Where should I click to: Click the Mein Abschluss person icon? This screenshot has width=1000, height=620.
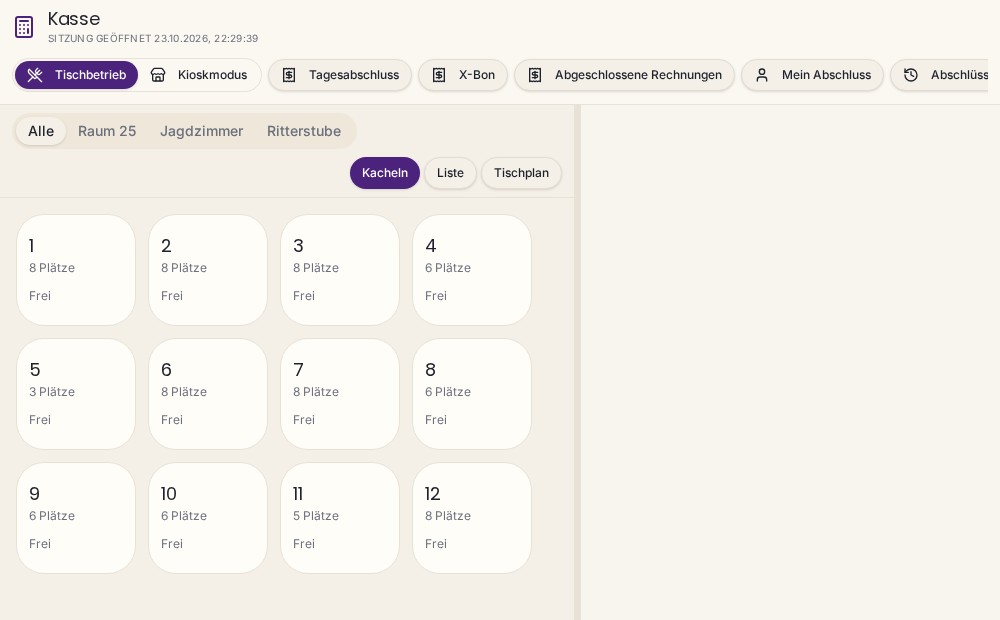coord(761,75)
